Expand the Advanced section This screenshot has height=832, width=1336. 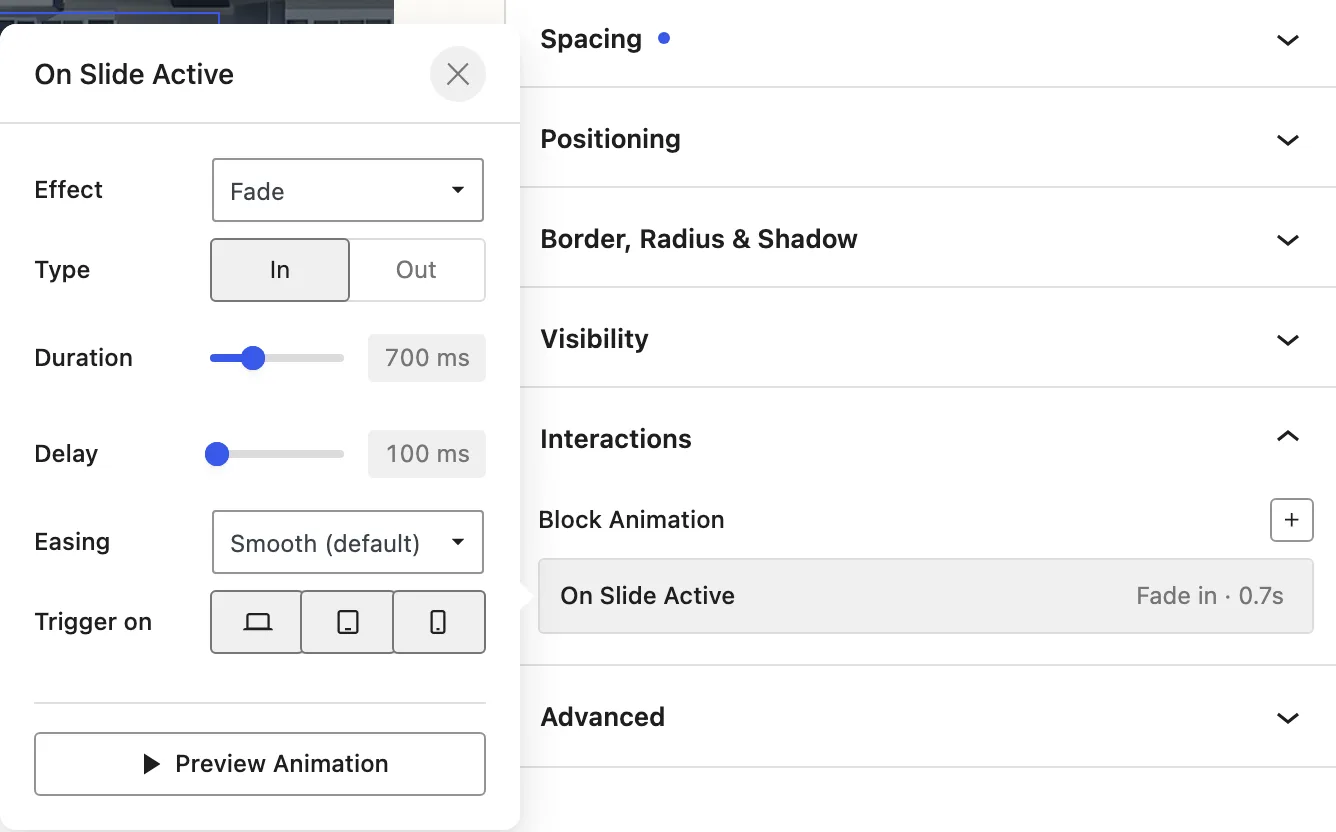tap(928, 717)
